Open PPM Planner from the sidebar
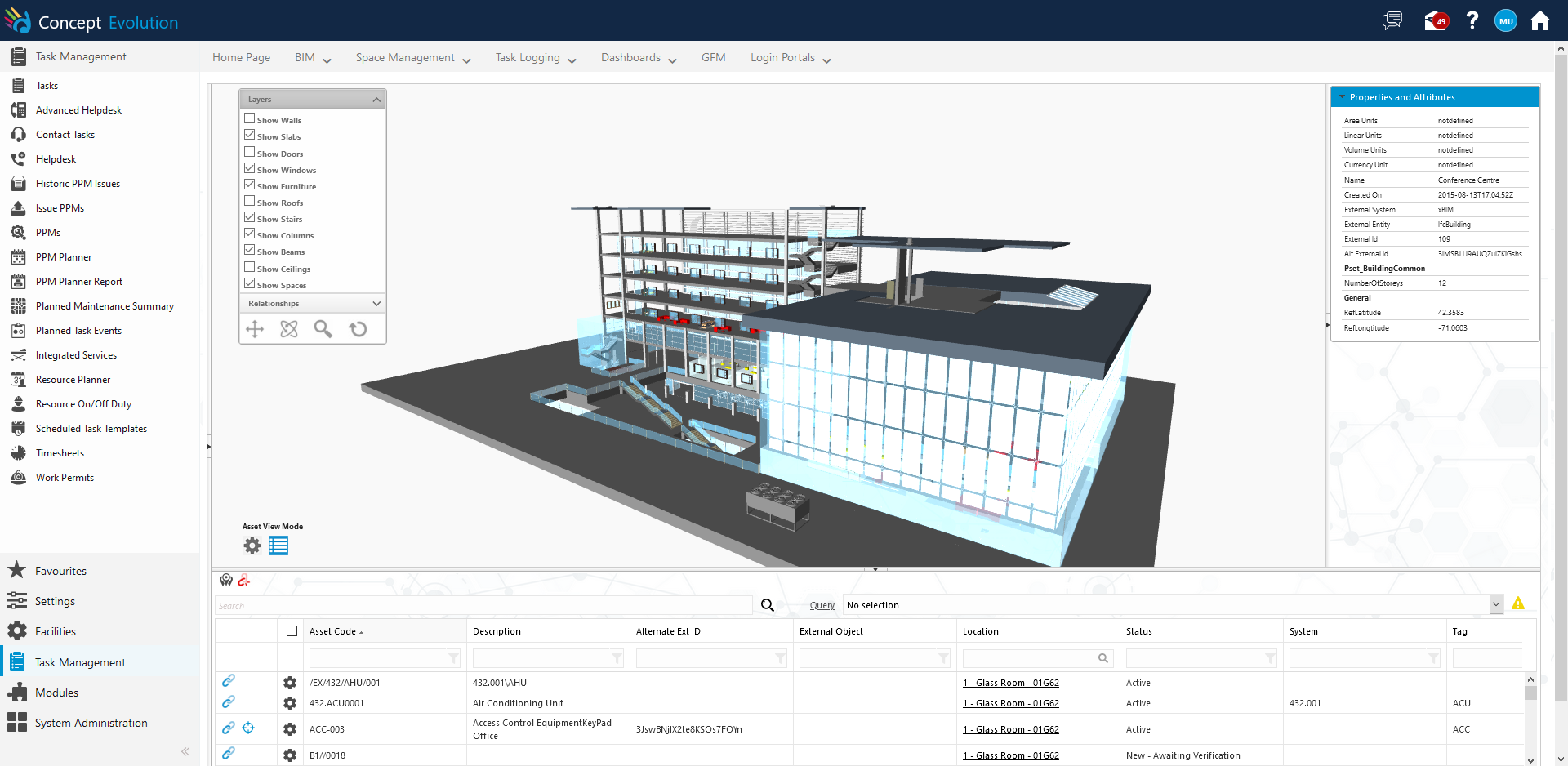Image resolution: width=1568 pixels, height=766 pixels. 64,257
